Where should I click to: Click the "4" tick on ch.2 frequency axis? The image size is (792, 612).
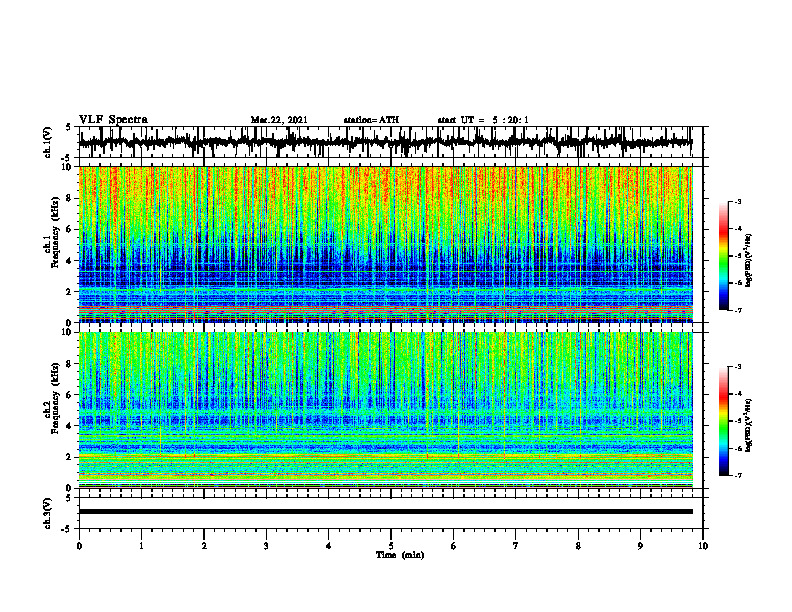(x=70, y=426)
